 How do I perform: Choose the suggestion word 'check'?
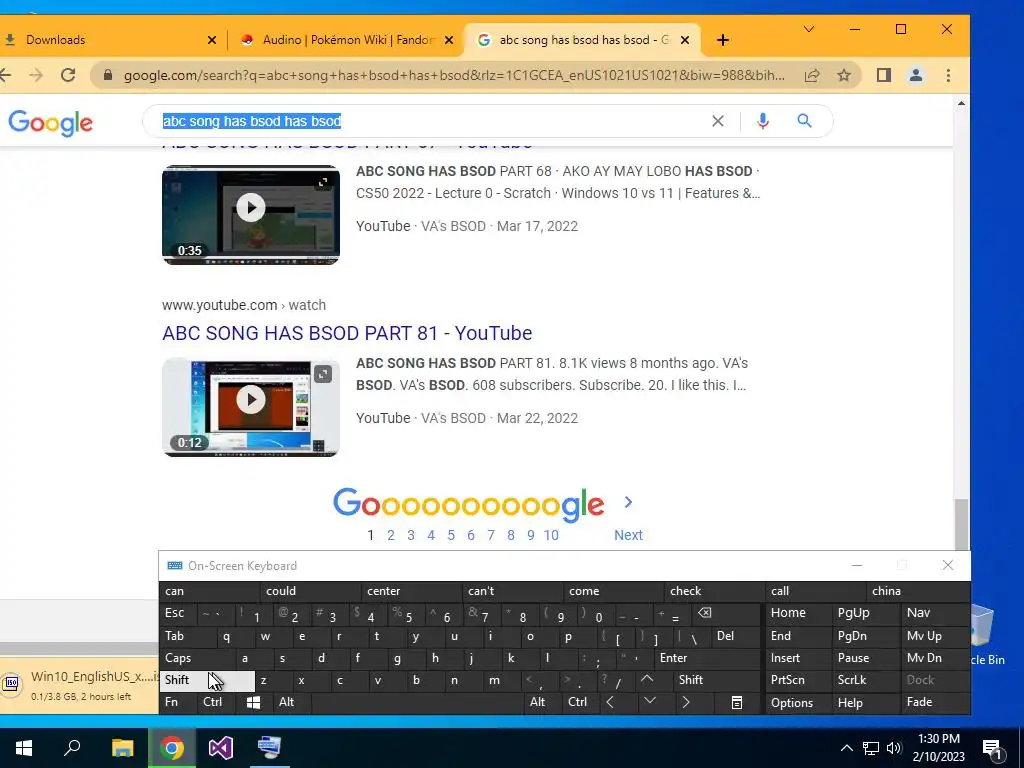(x=714, y=591)
